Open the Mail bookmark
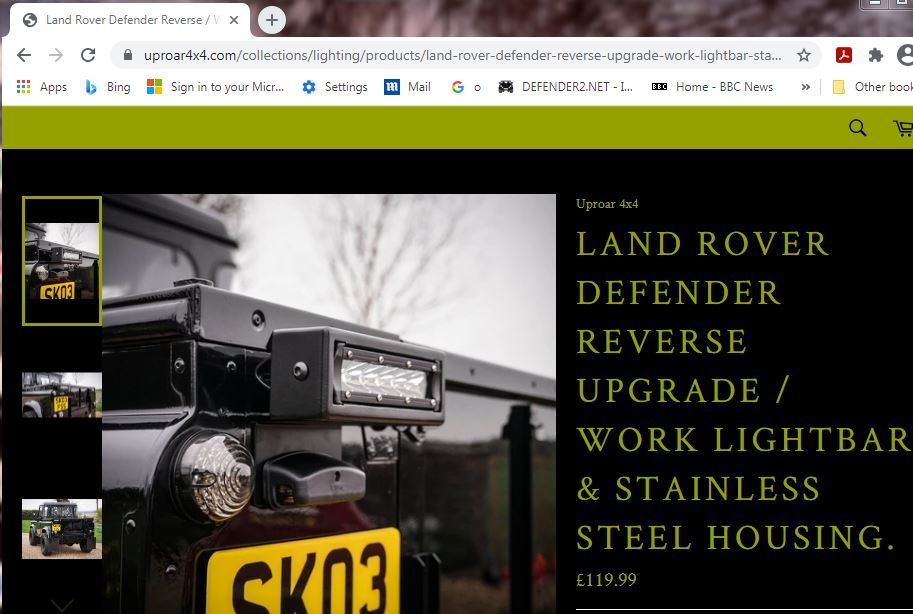913x614 pixels. [x=408, y=87]
